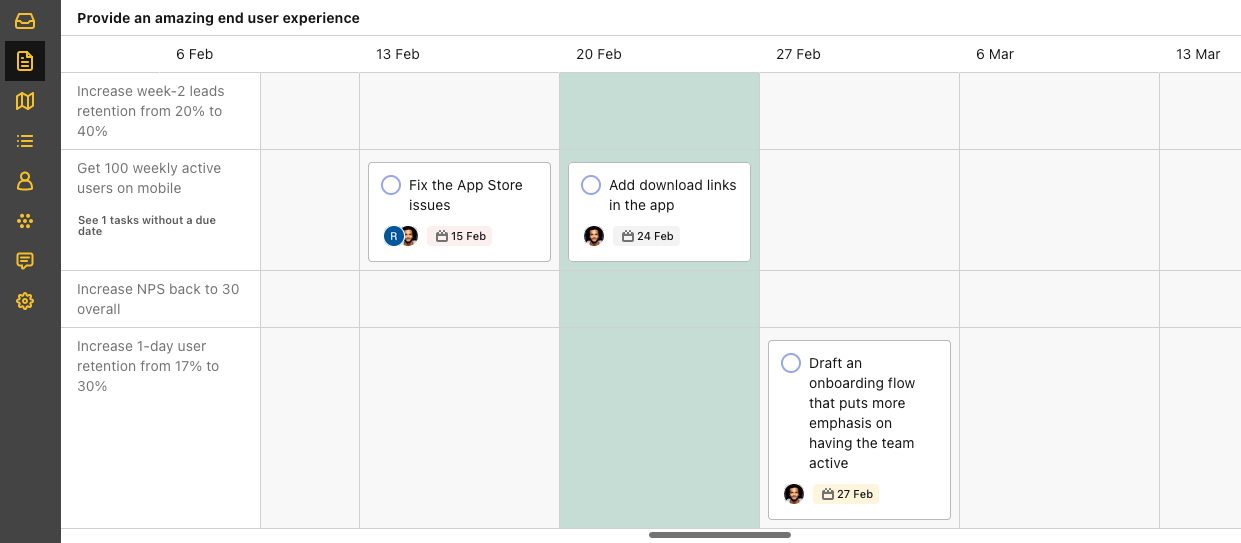Screen dimensions: 1241x543
Task: Open the roadmap map icon
Action: [x=25, y=101]
